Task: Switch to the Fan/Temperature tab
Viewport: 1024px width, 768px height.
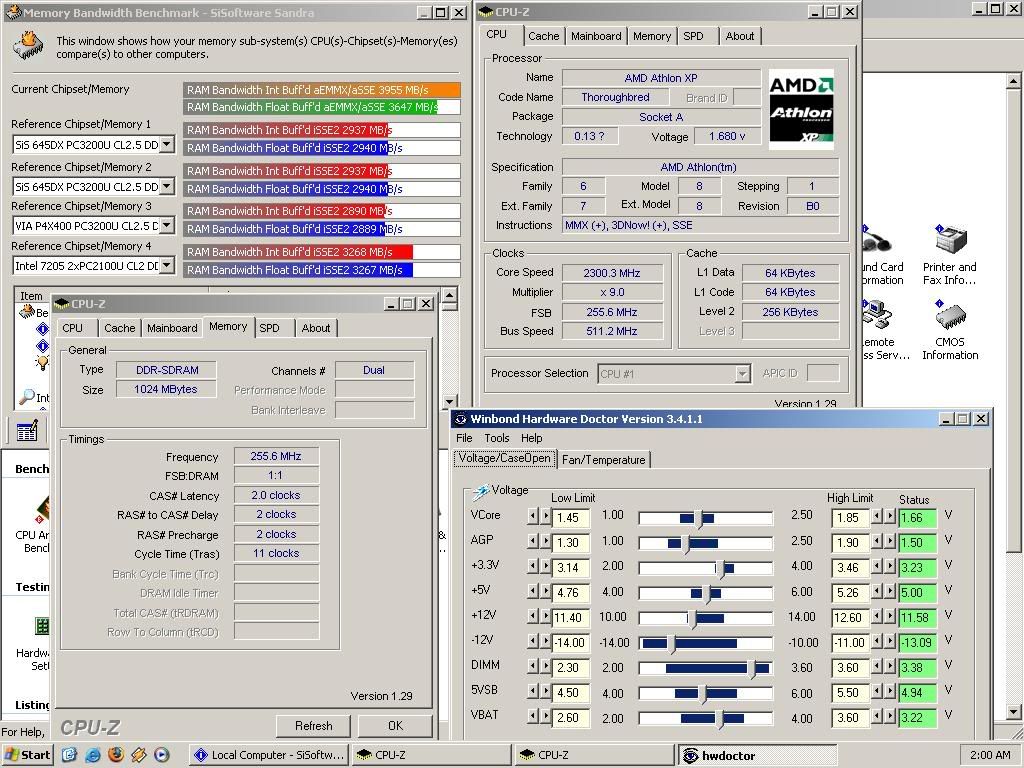Action: 603,460
